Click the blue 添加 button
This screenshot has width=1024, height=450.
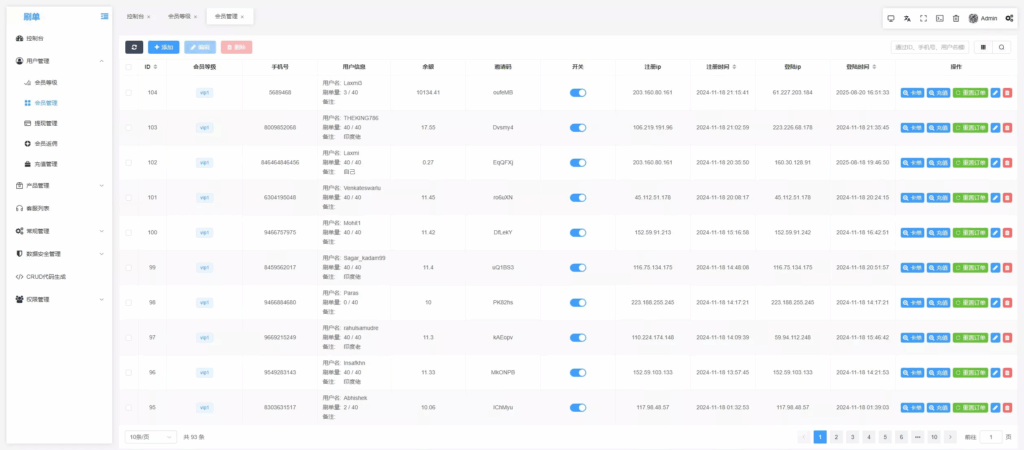click(164, 47)
